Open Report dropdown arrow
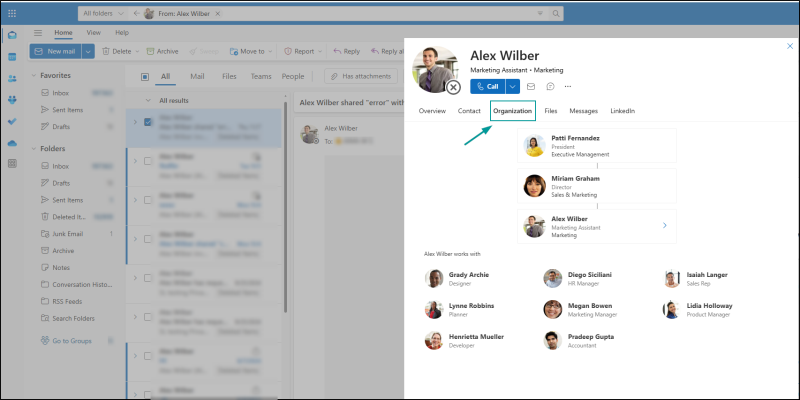 click(320, 52)
